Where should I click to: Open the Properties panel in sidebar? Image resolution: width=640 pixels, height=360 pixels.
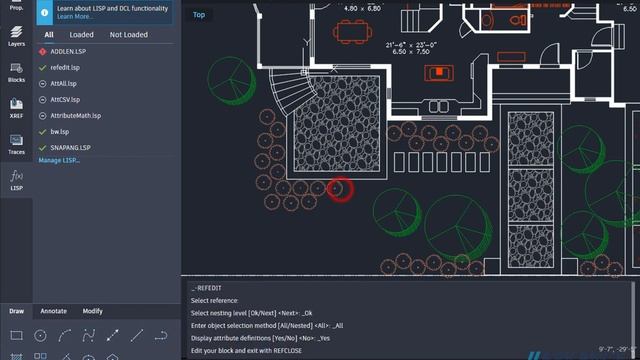(x=16, y=5)
